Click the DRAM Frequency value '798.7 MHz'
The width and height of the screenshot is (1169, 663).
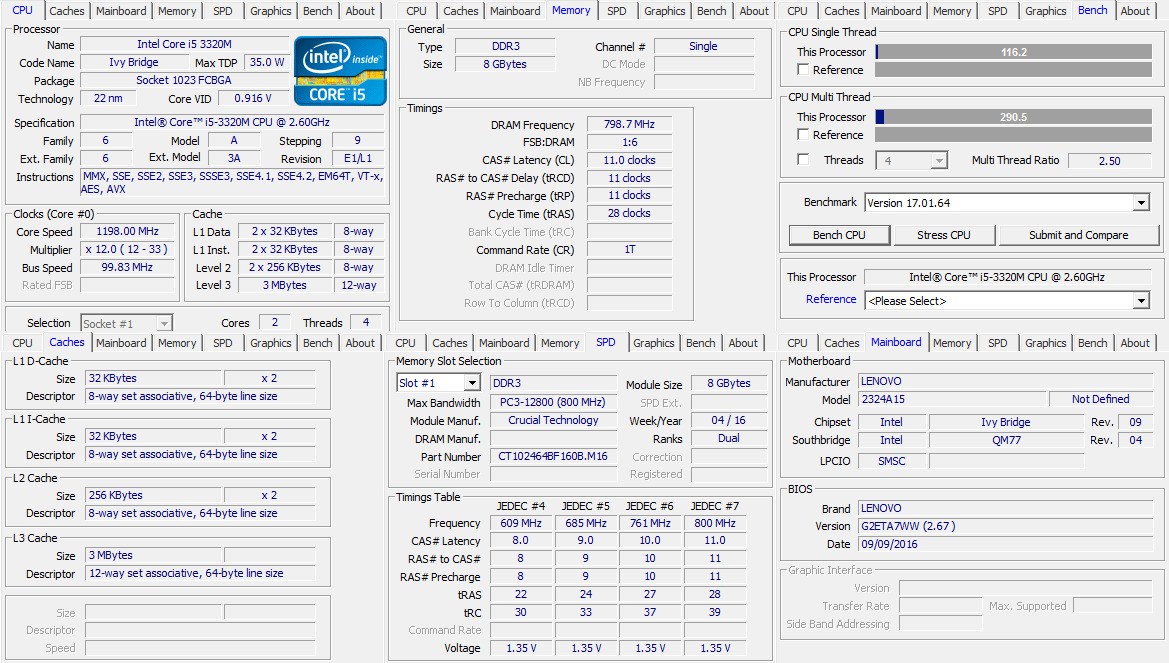coord(629,125)
